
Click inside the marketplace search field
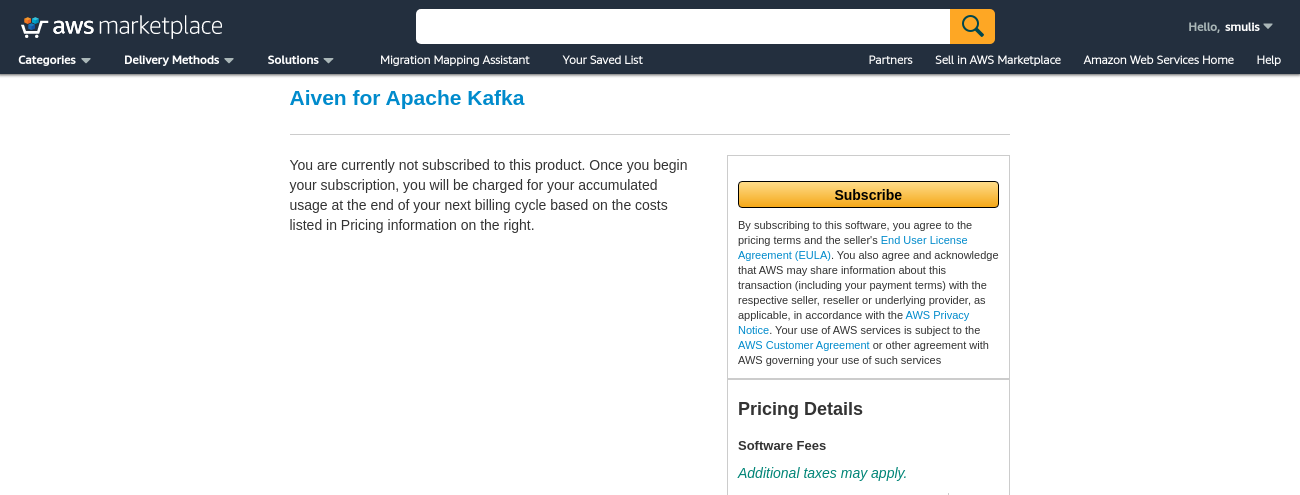[x=682, y=26]
